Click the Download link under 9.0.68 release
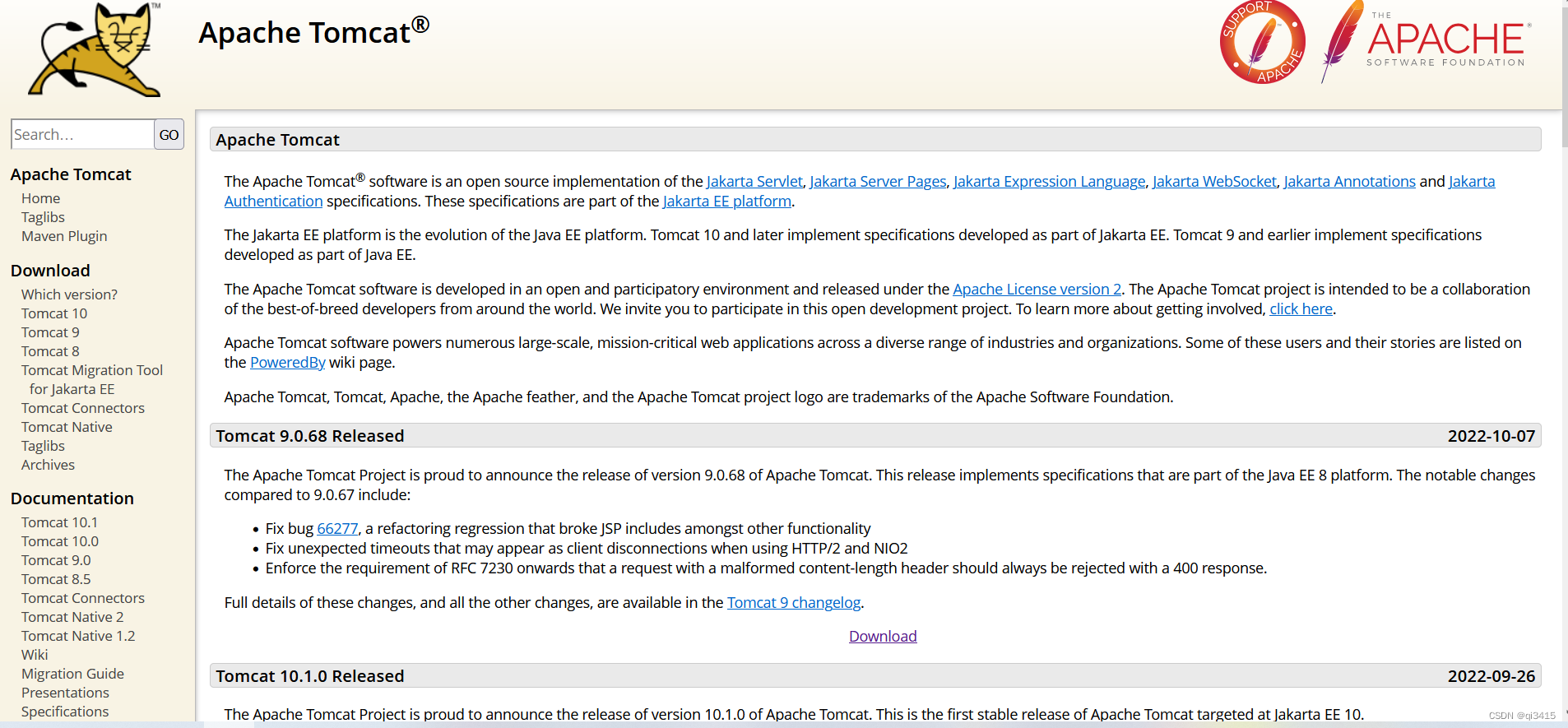Viewport: 1568px width, 728px height. [x=883, y=636]
